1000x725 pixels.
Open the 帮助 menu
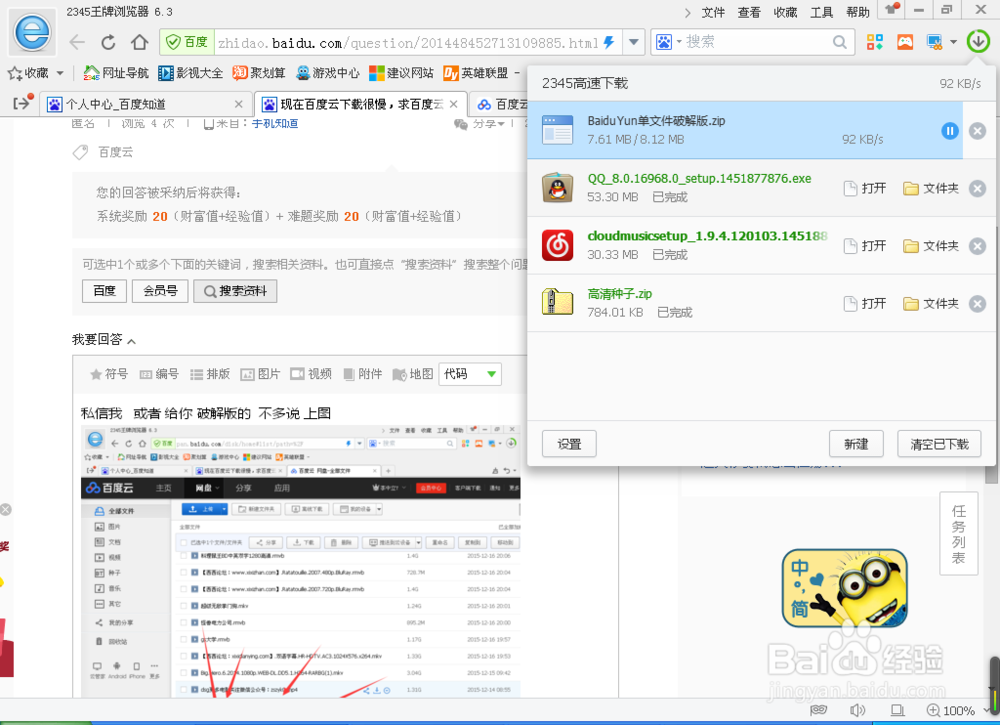pyautogui.click(x=858, y=12)
